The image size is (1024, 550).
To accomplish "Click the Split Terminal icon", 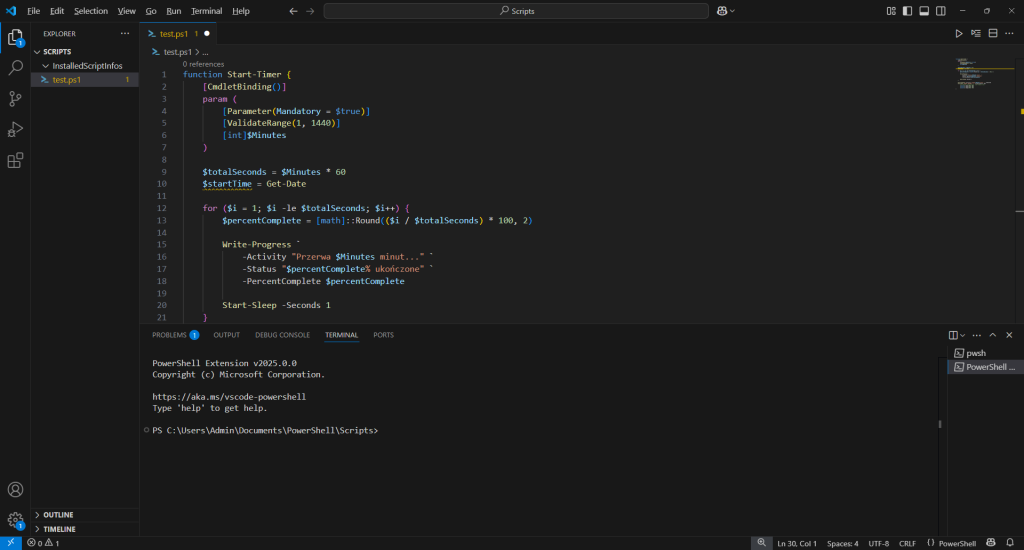I will pos(953,335).
